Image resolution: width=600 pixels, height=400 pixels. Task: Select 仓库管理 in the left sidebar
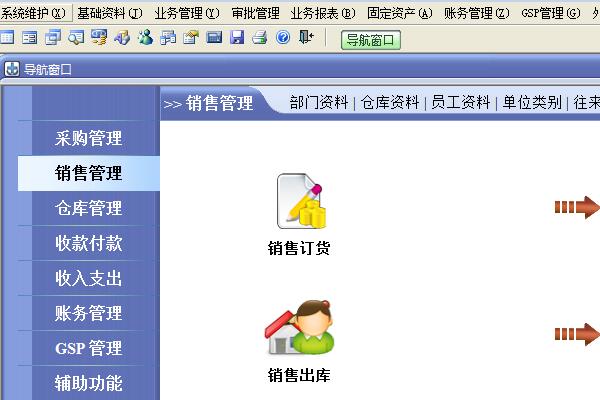[x=88, y=208]
